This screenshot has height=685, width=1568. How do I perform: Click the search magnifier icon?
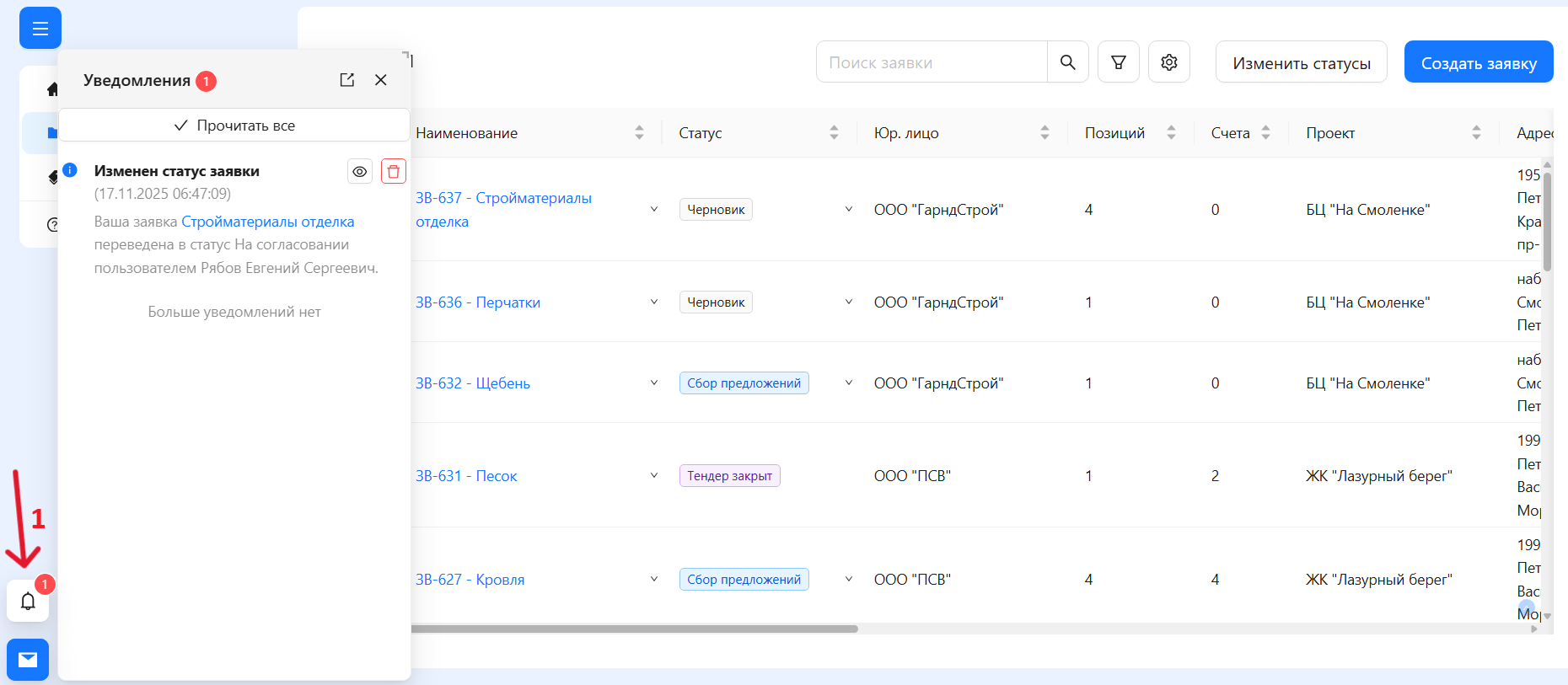(x=1067, y=62)
